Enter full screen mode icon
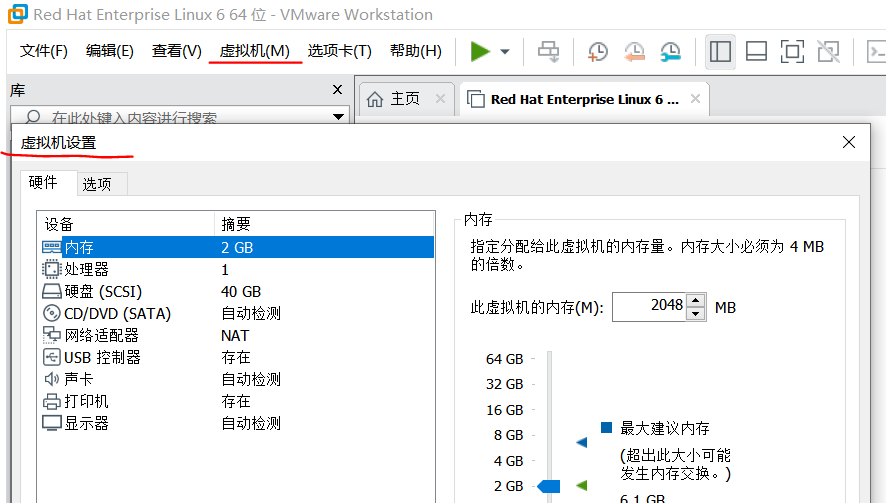The image size is (886, 503). [x=792, y=51]
